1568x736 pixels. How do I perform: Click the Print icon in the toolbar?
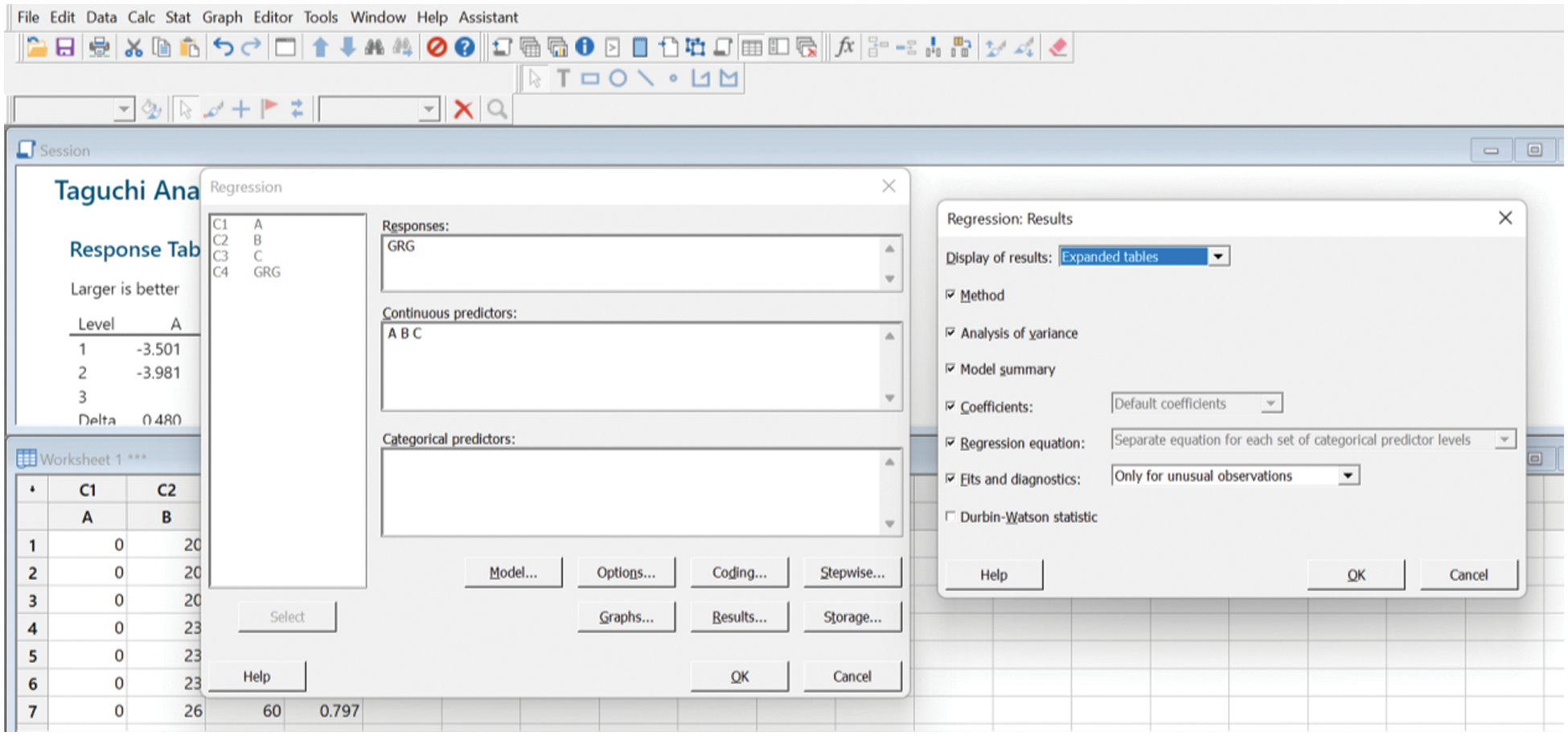[99, 47]
